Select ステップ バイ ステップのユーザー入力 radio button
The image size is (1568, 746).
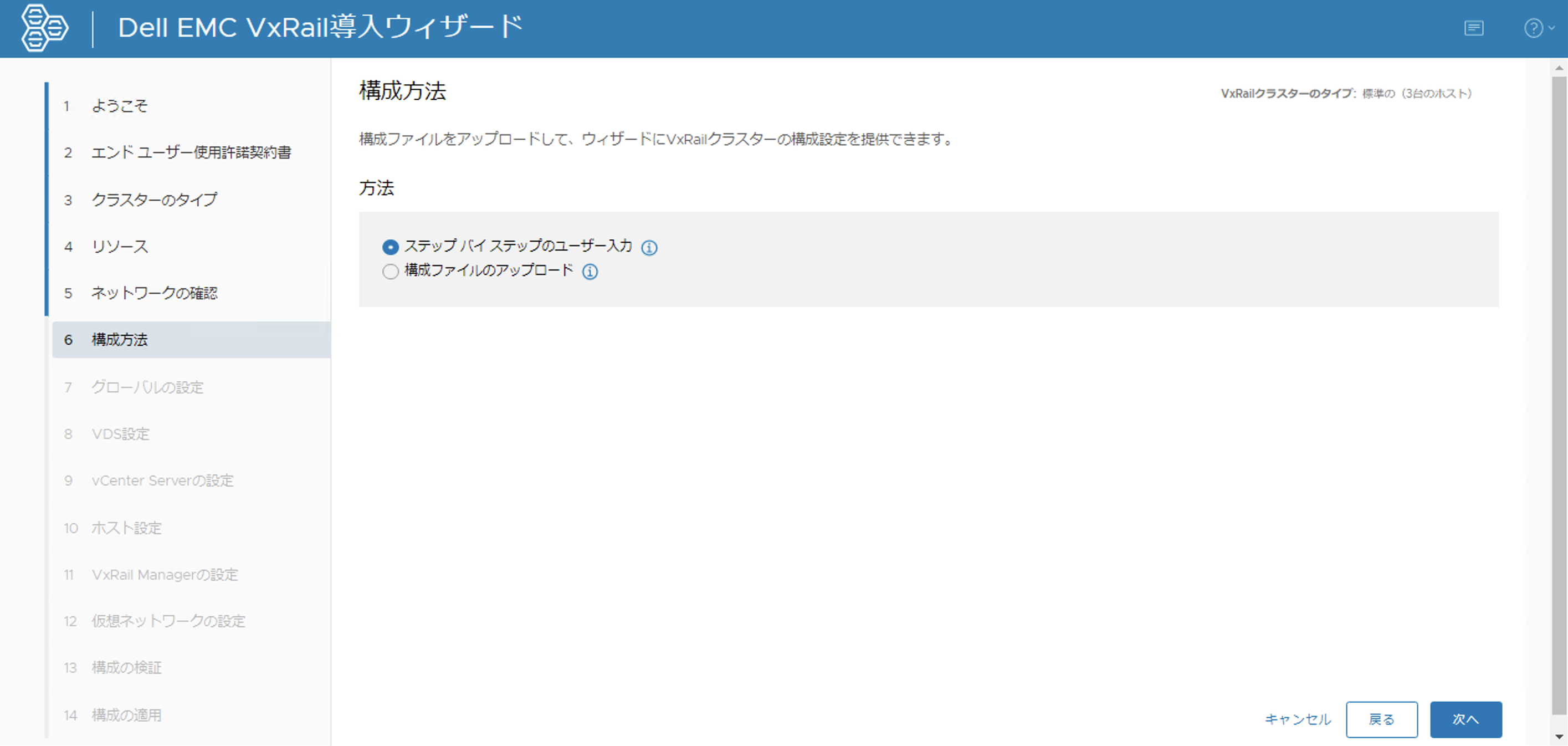click(x=390, y=247)
